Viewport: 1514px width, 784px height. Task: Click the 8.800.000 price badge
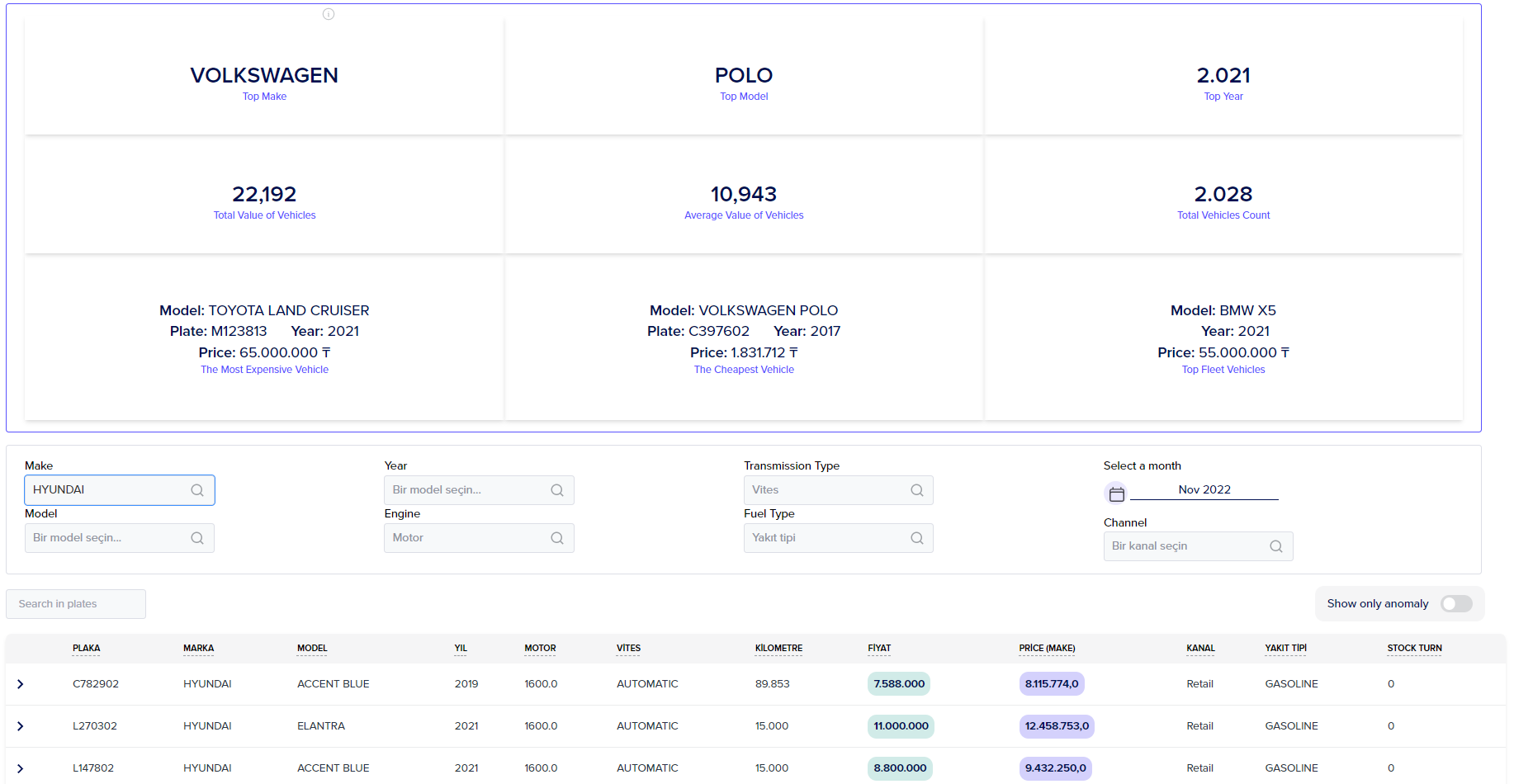click(x=900, y=768)
